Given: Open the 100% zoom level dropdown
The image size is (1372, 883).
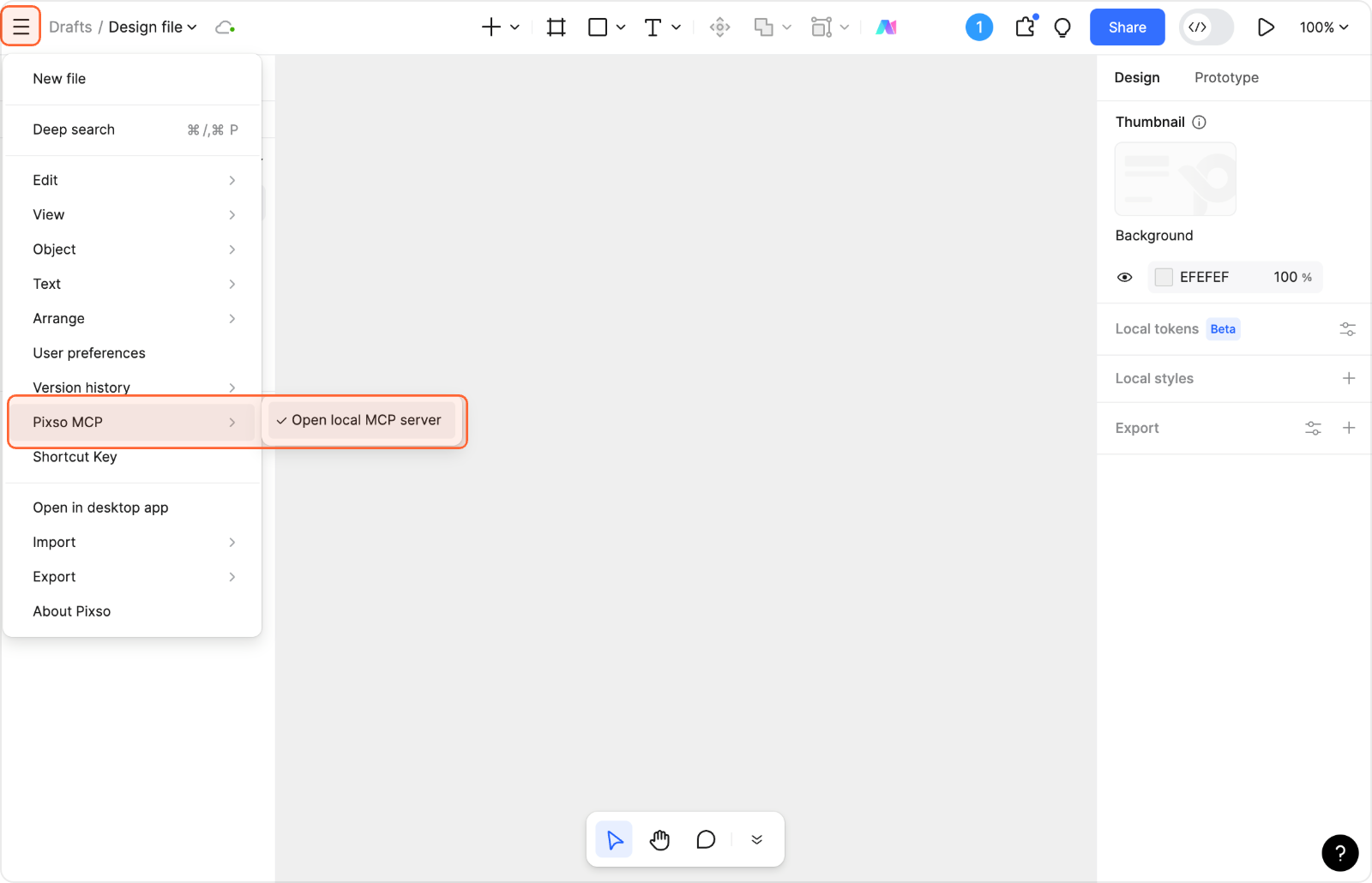Looking at the screenshot, I should tap(1324, 27).
